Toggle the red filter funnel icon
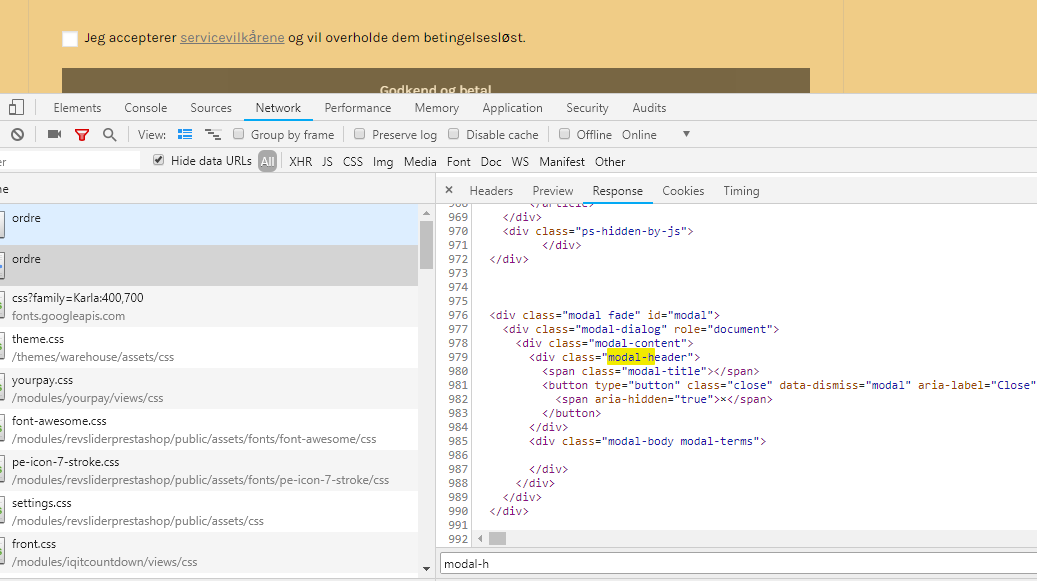Viewport: 1037px width, 581px height. pos(82,135)
